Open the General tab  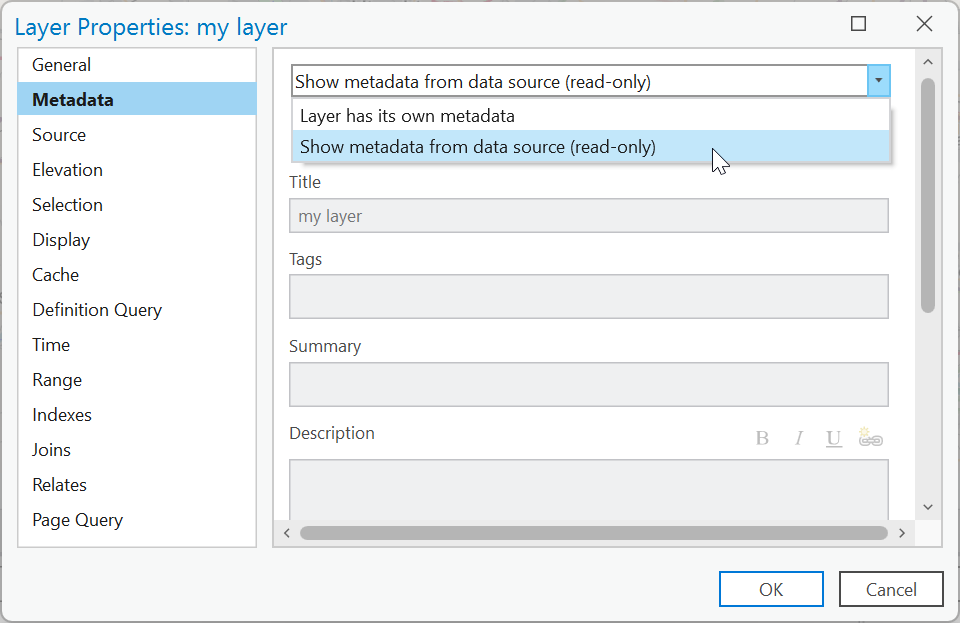click(61, 65)
